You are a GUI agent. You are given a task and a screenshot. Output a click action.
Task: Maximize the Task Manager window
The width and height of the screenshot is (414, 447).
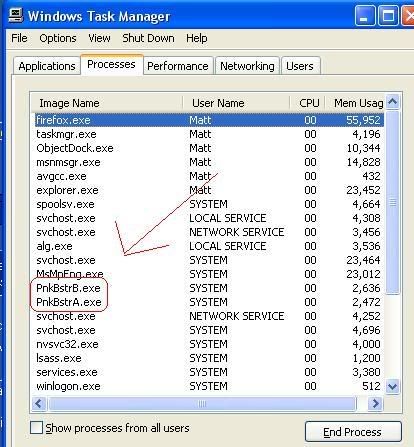[x=388, y=16]
